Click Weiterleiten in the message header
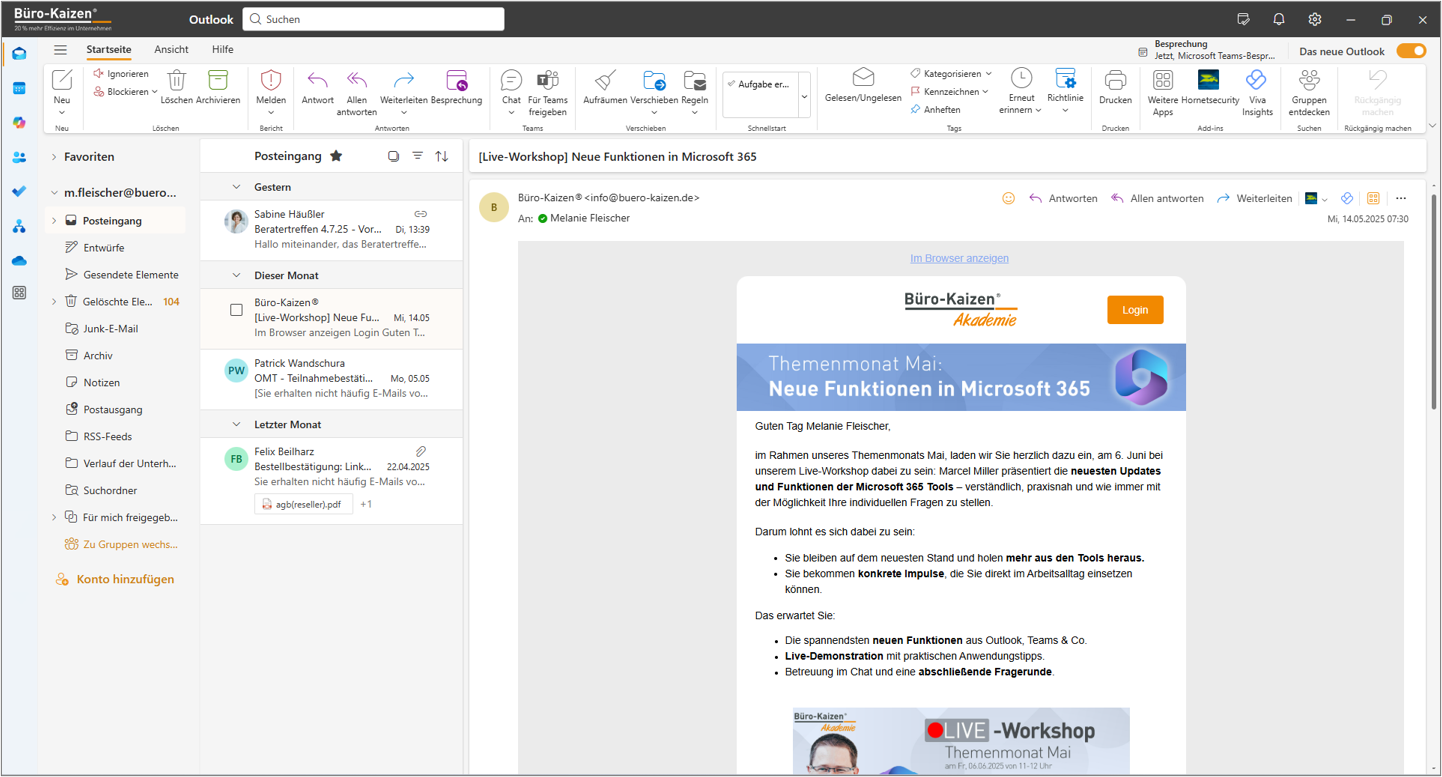This screenshot has height=777, width=1442. [1254, 198]
